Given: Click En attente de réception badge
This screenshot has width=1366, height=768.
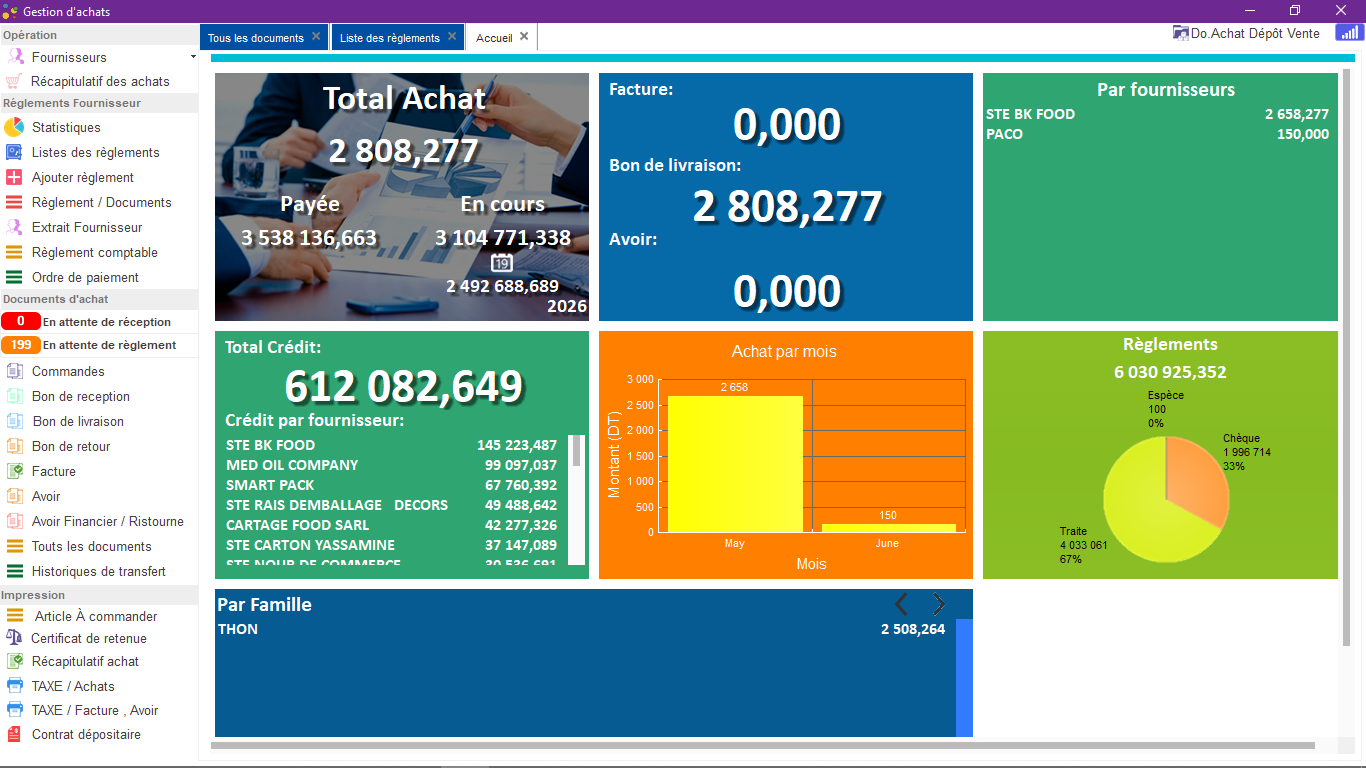Looking at the screenshot, I should click(20, 322).
